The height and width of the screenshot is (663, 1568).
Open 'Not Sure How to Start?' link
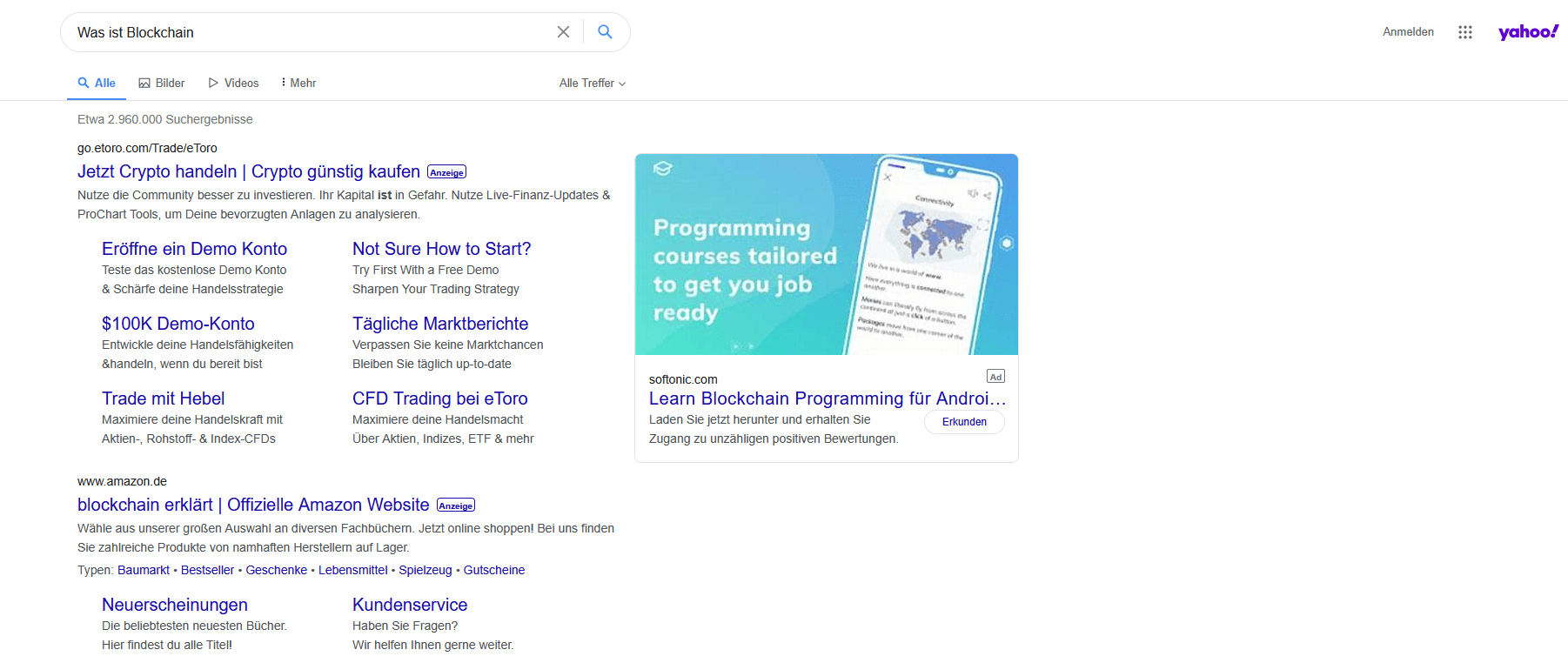click(x=441, y=249)
